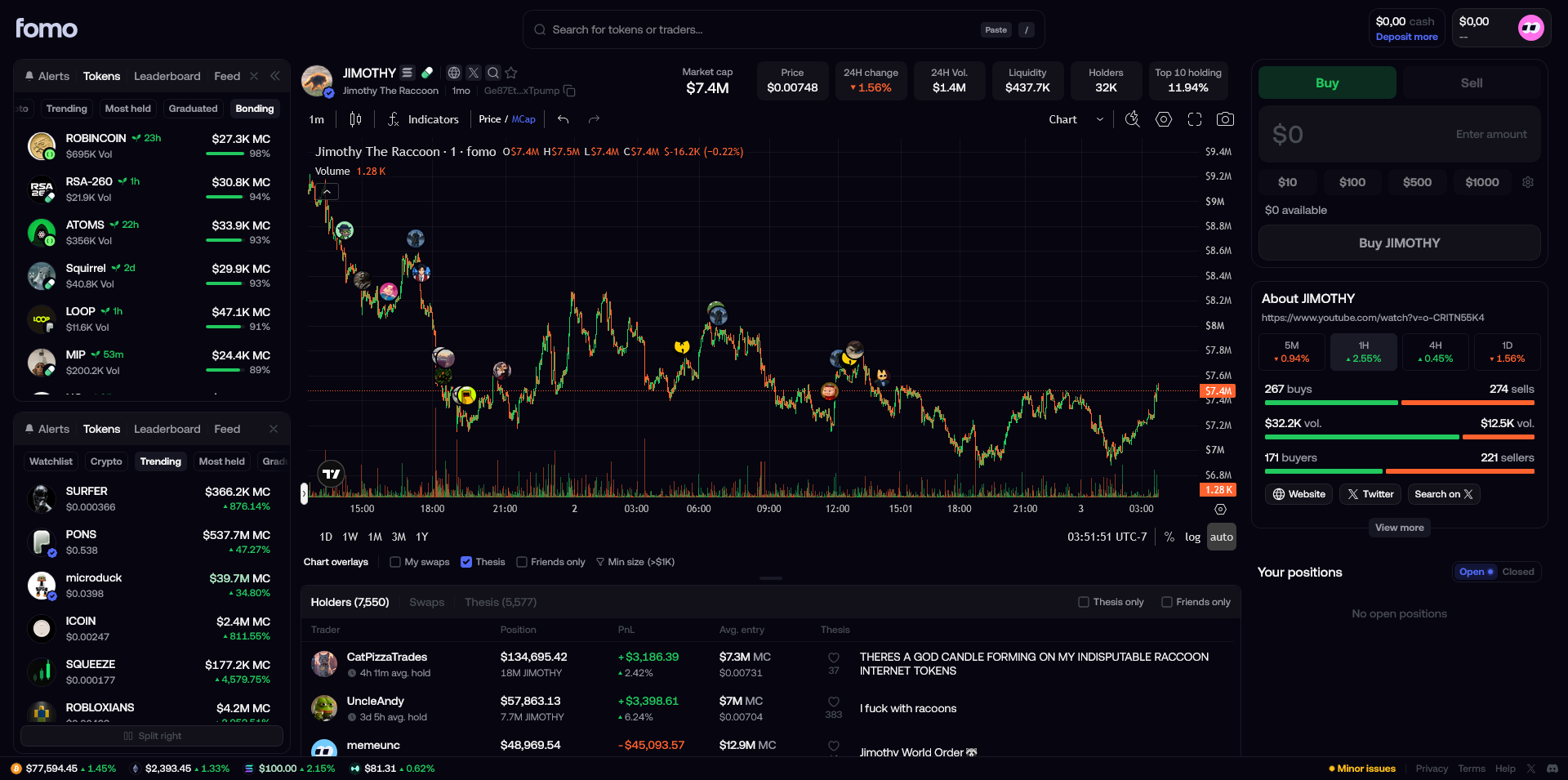Check Friends only in Holders table

tap(1167, 602)
